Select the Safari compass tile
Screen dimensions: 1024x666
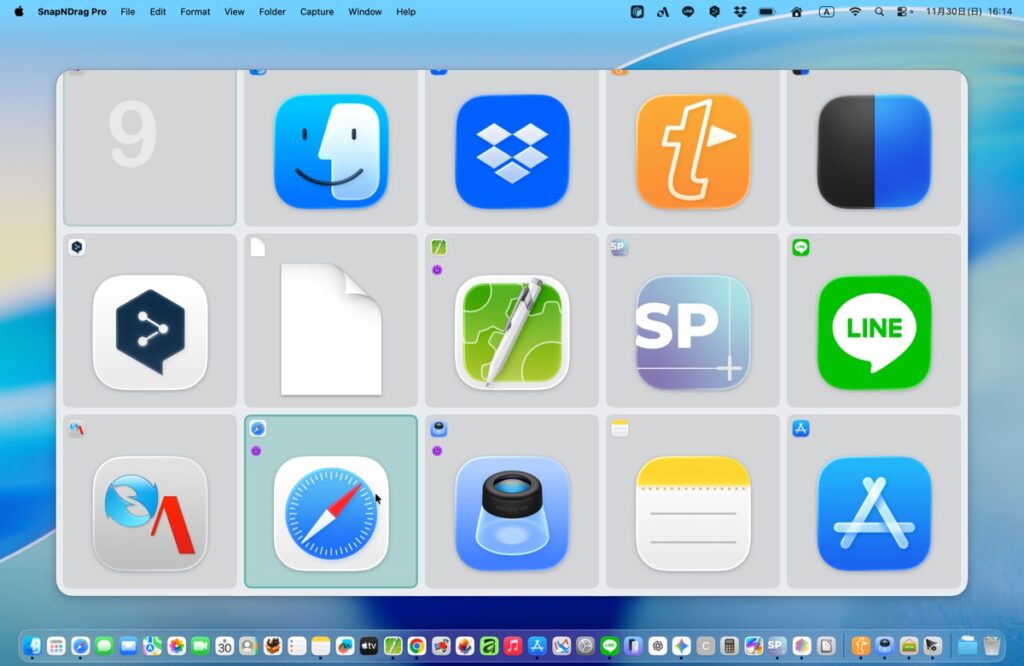331,513
